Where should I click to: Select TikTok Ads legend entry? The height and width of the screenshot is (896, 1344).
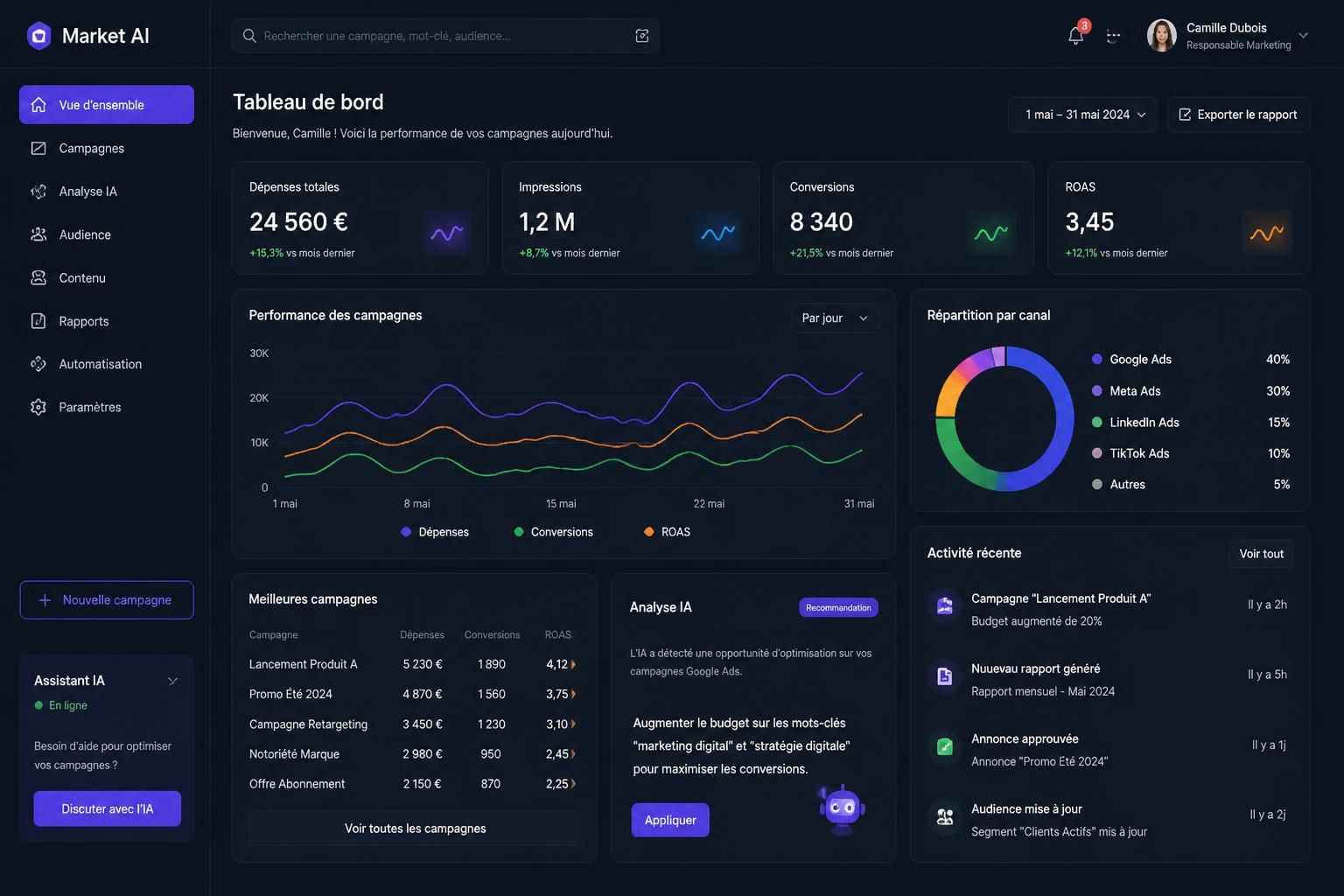1191,453
